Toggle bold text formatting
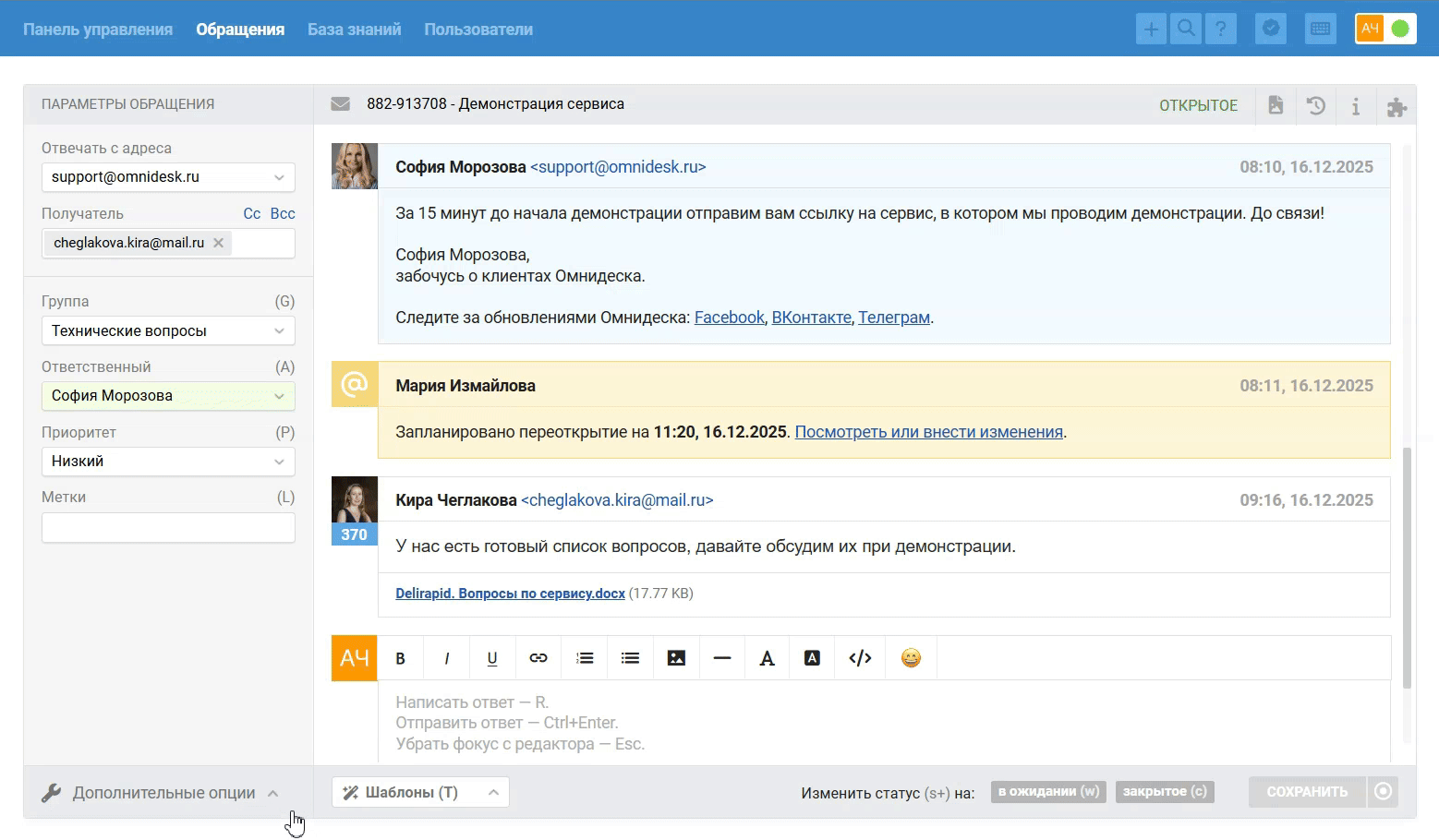Viewport: 1439px width, 840px height. point(400,658)
